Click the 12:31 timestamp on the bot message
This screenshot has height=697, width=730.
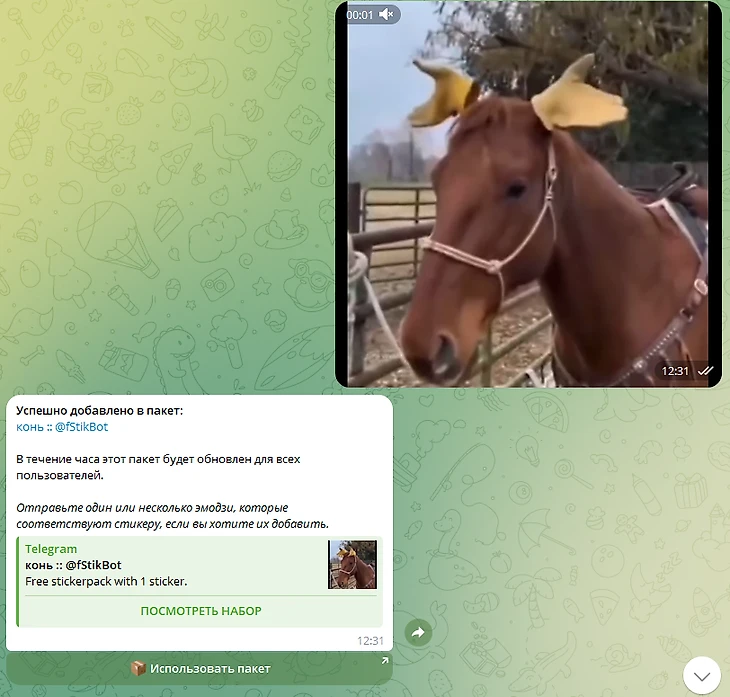pyautogui.click(x=370, y=641)
